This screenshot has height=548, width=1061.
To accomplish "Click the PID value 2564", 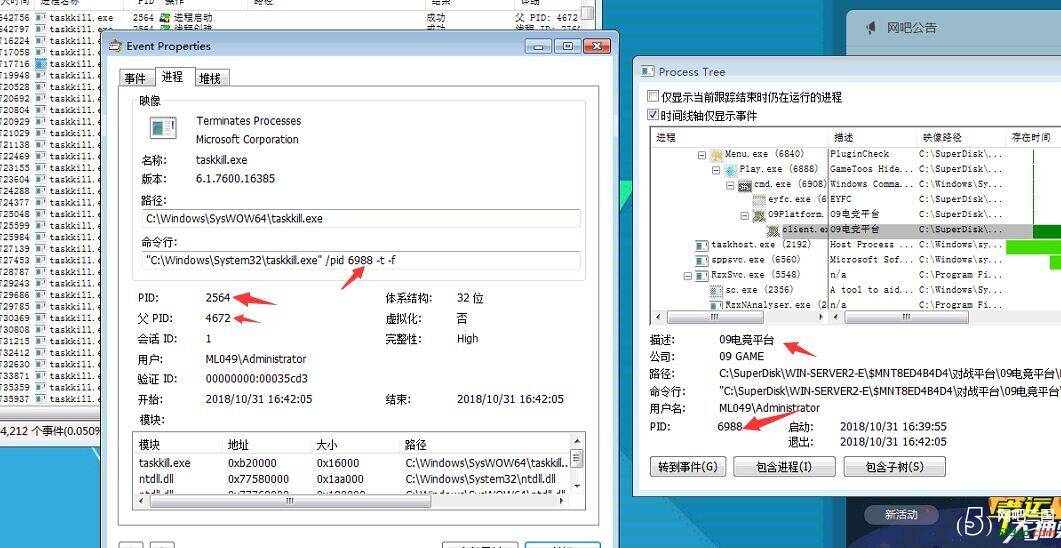I will tap(218, 298).
